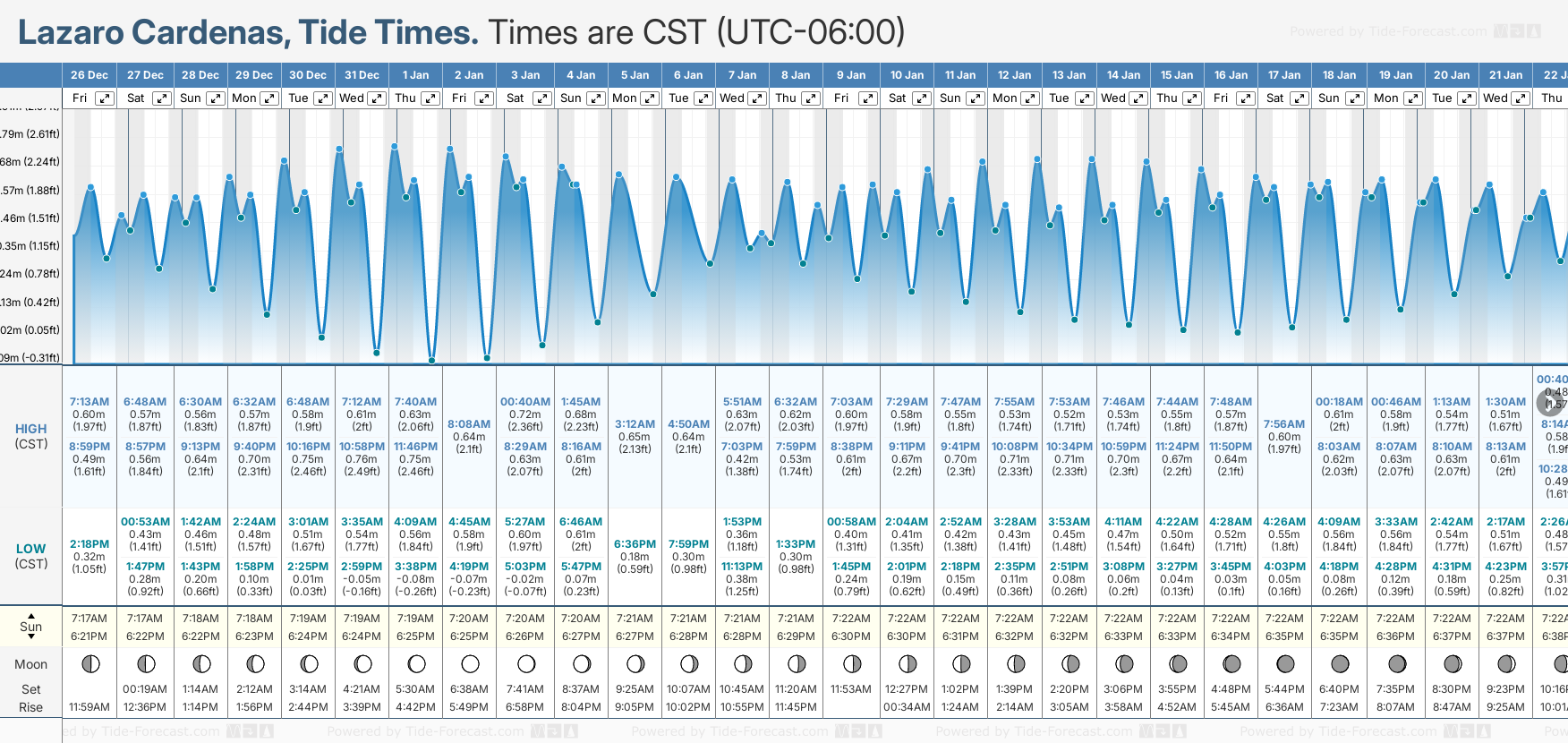Click the moon phase icon under 2 Jan

click(470, 664)
